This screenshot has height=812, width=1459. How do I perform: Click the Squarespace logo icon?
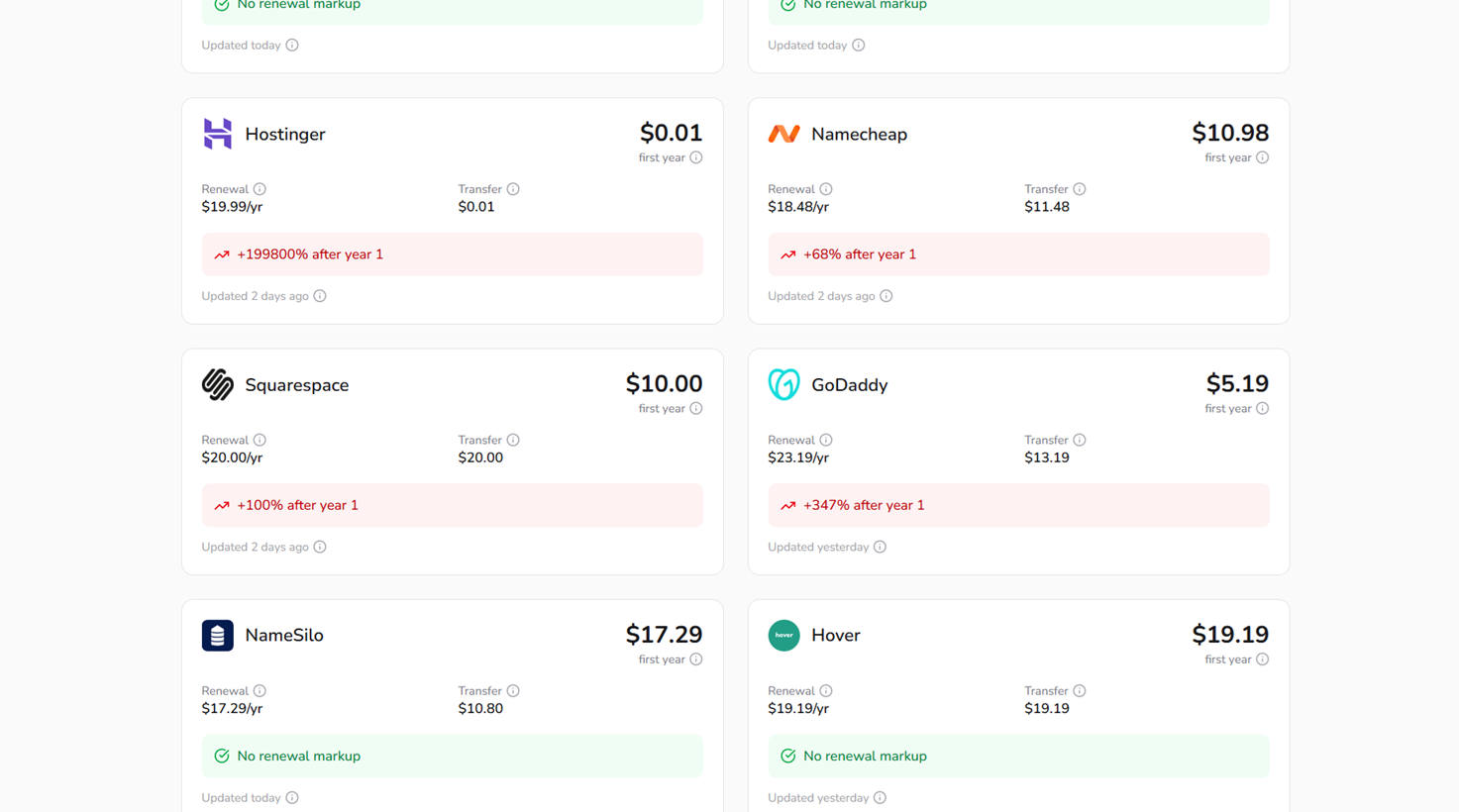pyautogui.click(x=217, y=384)
